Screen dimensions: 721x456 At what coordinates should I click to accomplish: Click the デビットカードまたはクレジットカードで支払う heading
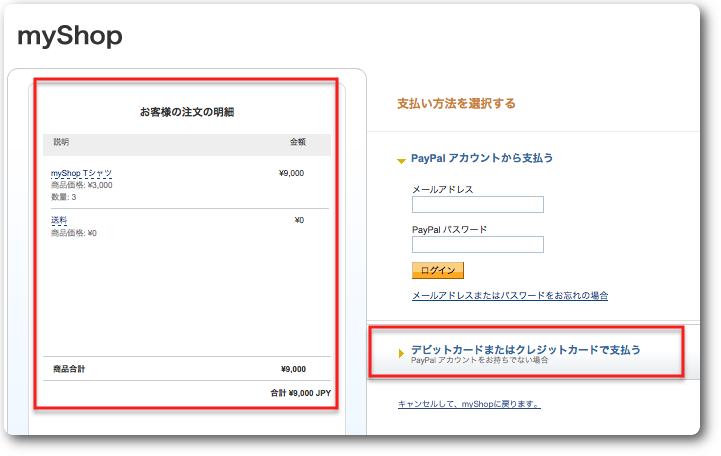(526, 349)
